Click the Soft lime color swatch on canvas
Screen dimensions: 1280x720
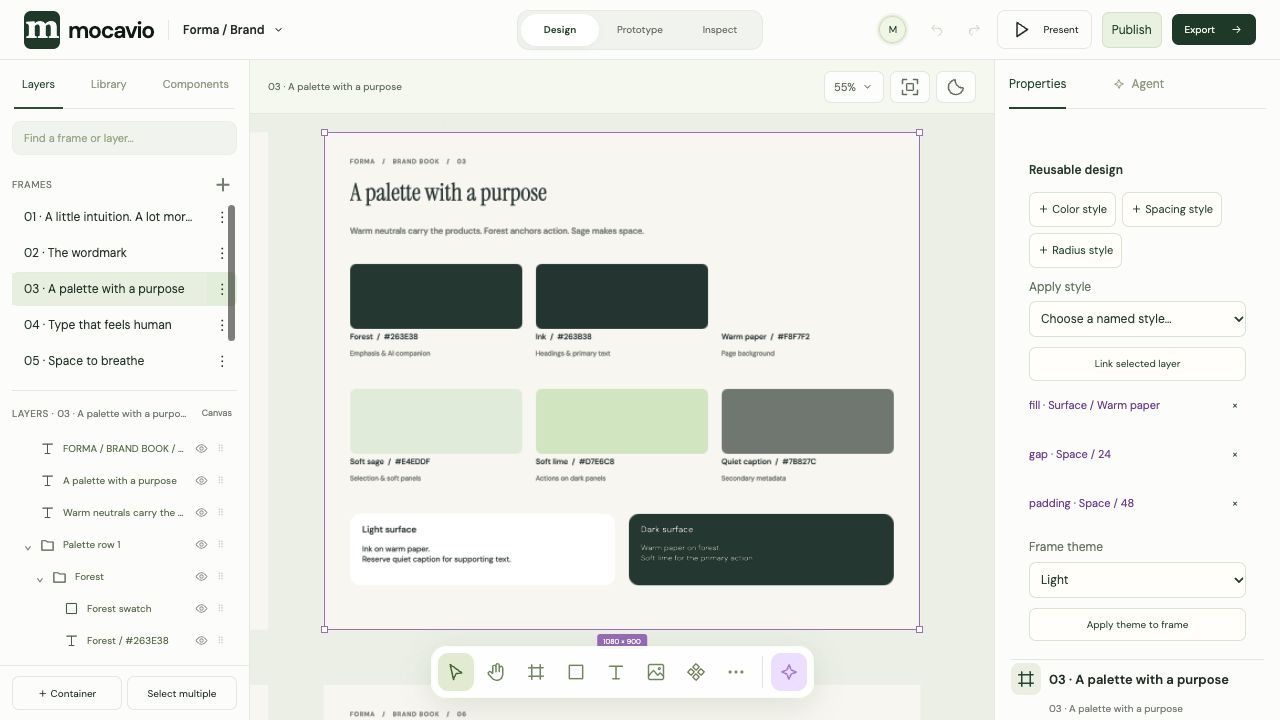point(622,422)
